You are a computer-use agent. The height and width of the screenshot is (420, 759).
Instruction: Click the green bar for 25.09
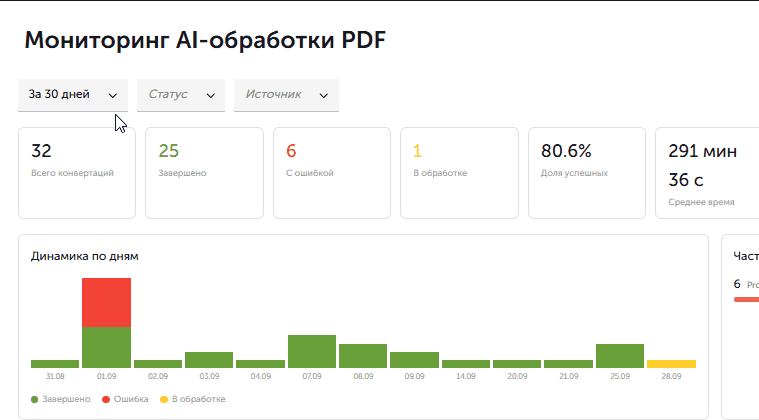pos(620,356)
